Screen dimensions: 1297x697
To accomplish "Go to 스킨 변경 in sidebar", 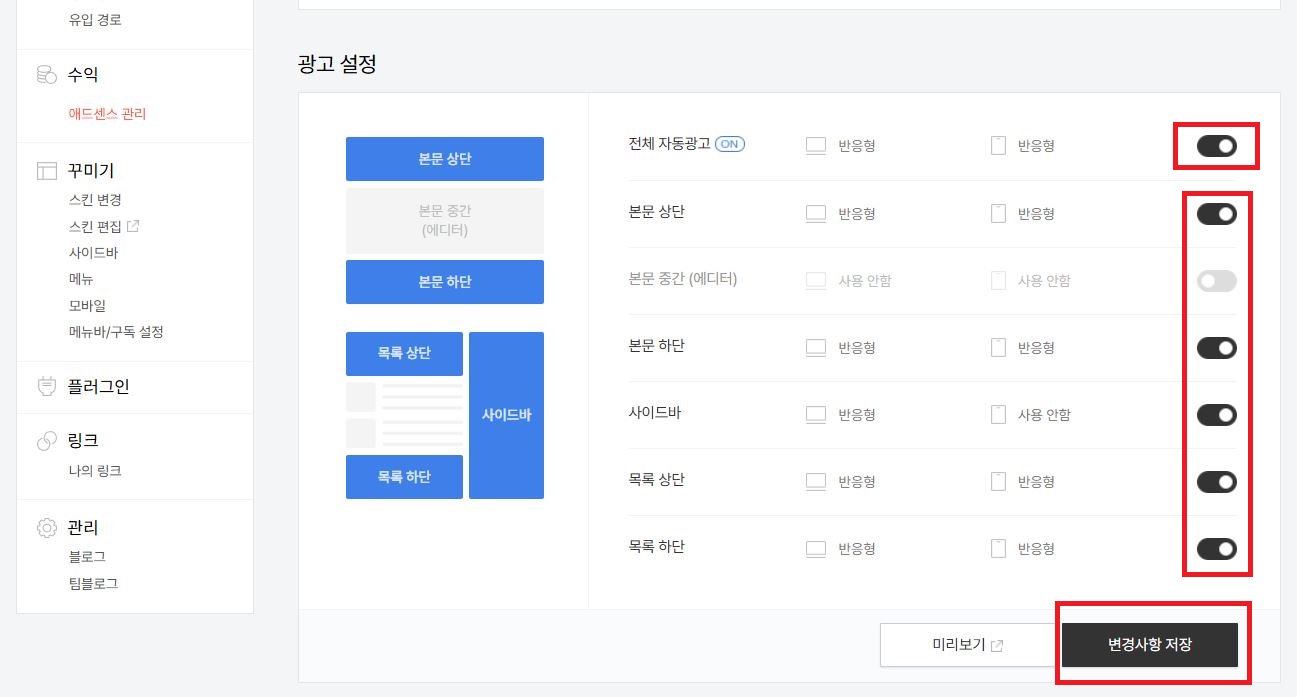I will (x=95, y=200).
